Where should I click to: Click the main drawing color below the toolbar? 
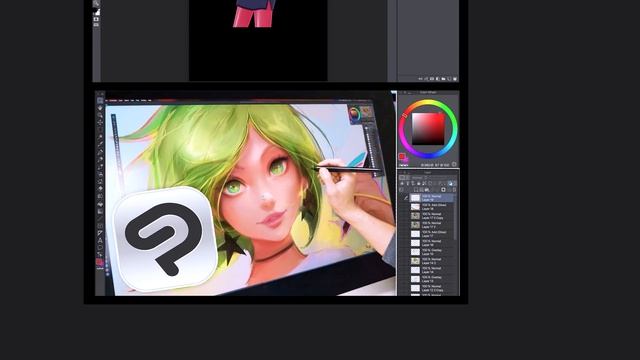point(99,261)
